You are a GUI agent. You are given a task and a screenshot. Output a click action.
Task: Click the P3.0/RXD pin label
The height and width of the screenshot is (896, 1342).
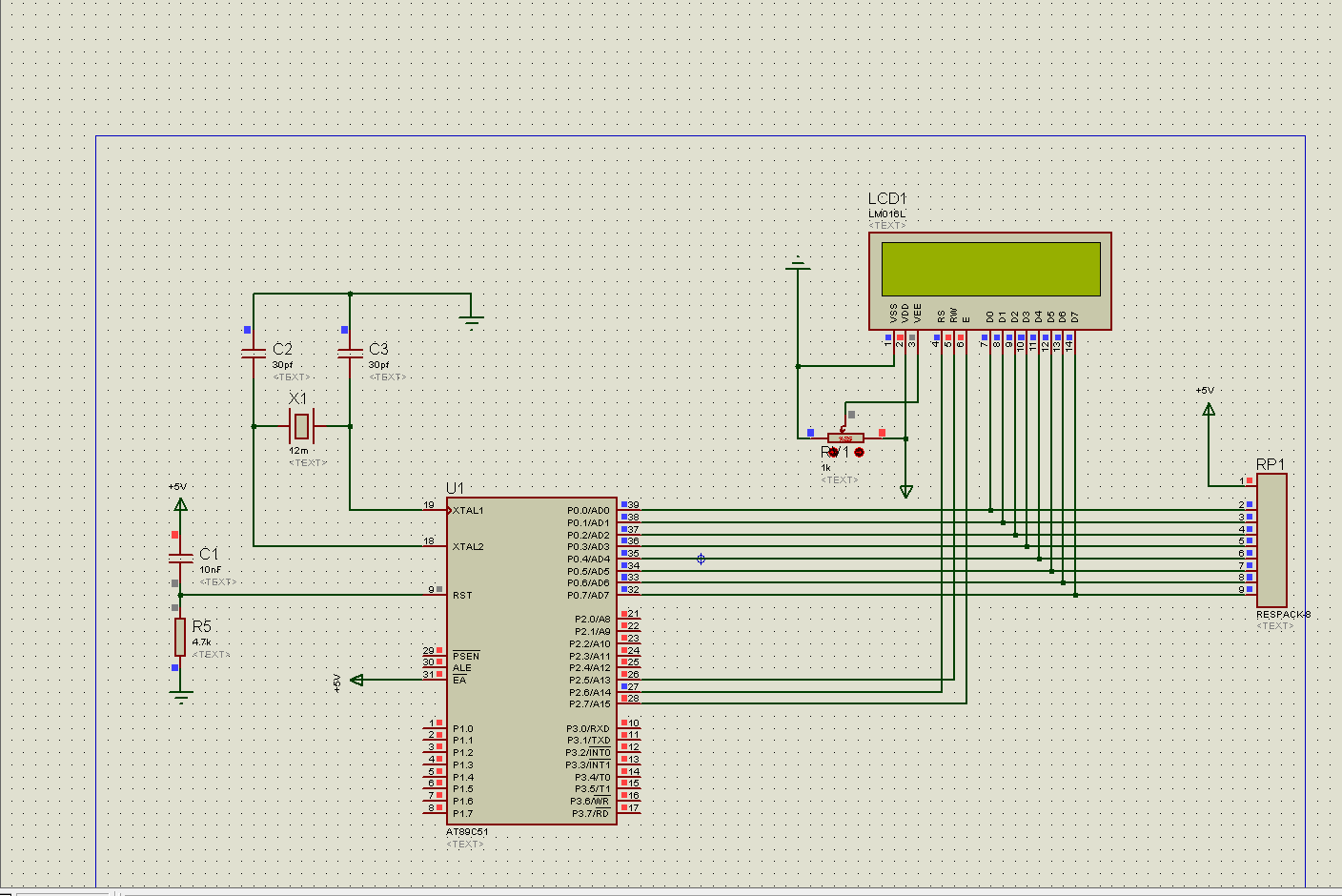point(588,729)
